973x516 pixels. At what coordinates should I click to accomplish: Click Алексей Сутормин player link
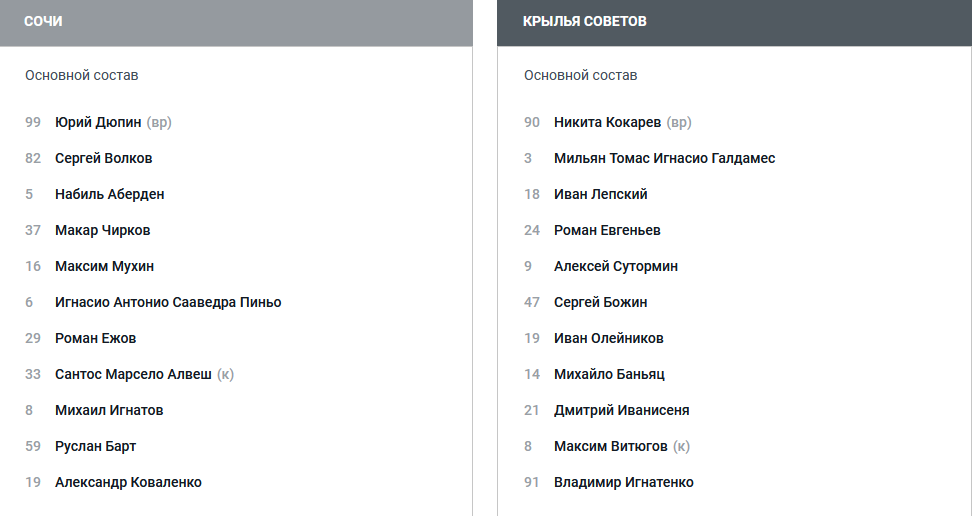coord(615,266)
